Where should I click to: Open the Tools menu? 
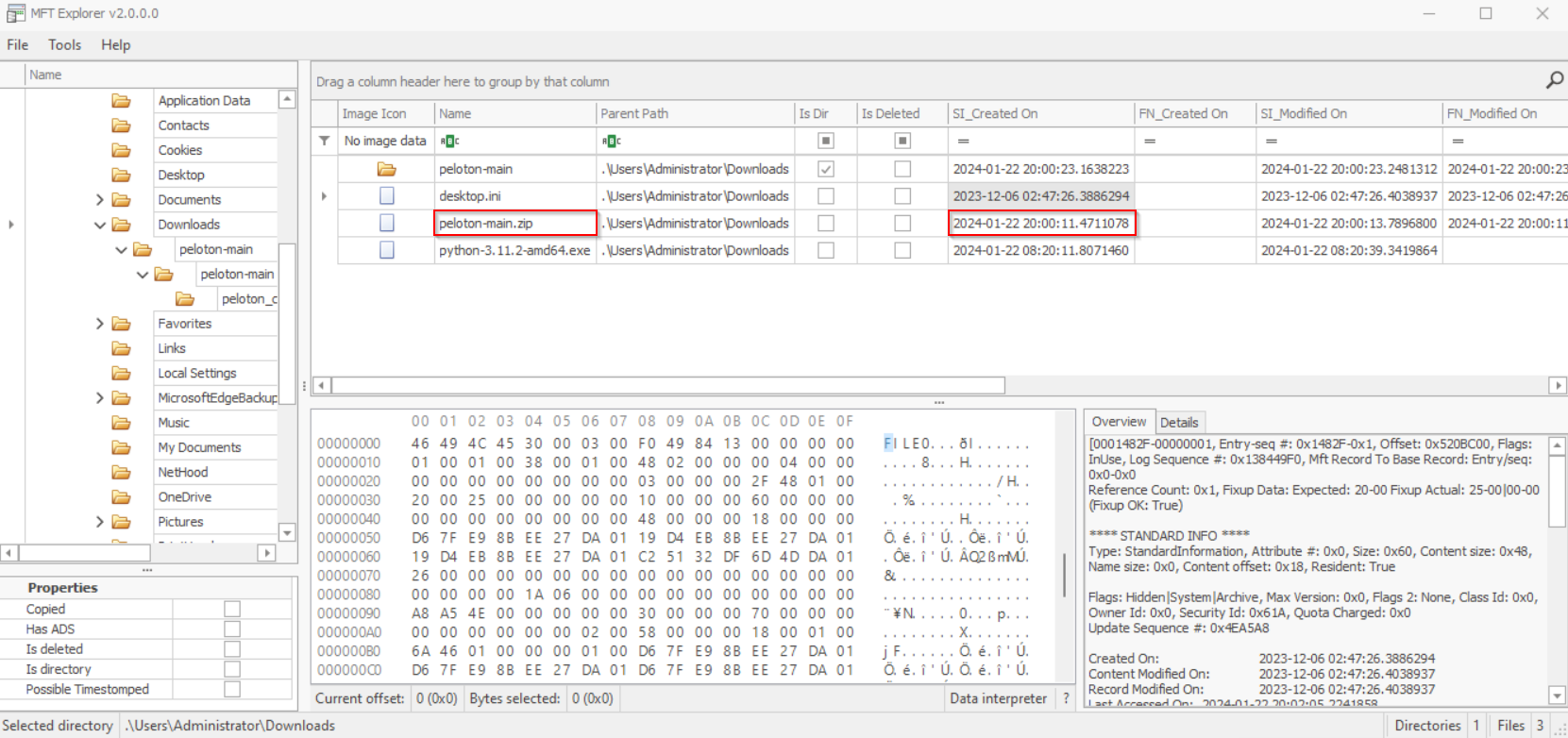[x=65, y=44]
